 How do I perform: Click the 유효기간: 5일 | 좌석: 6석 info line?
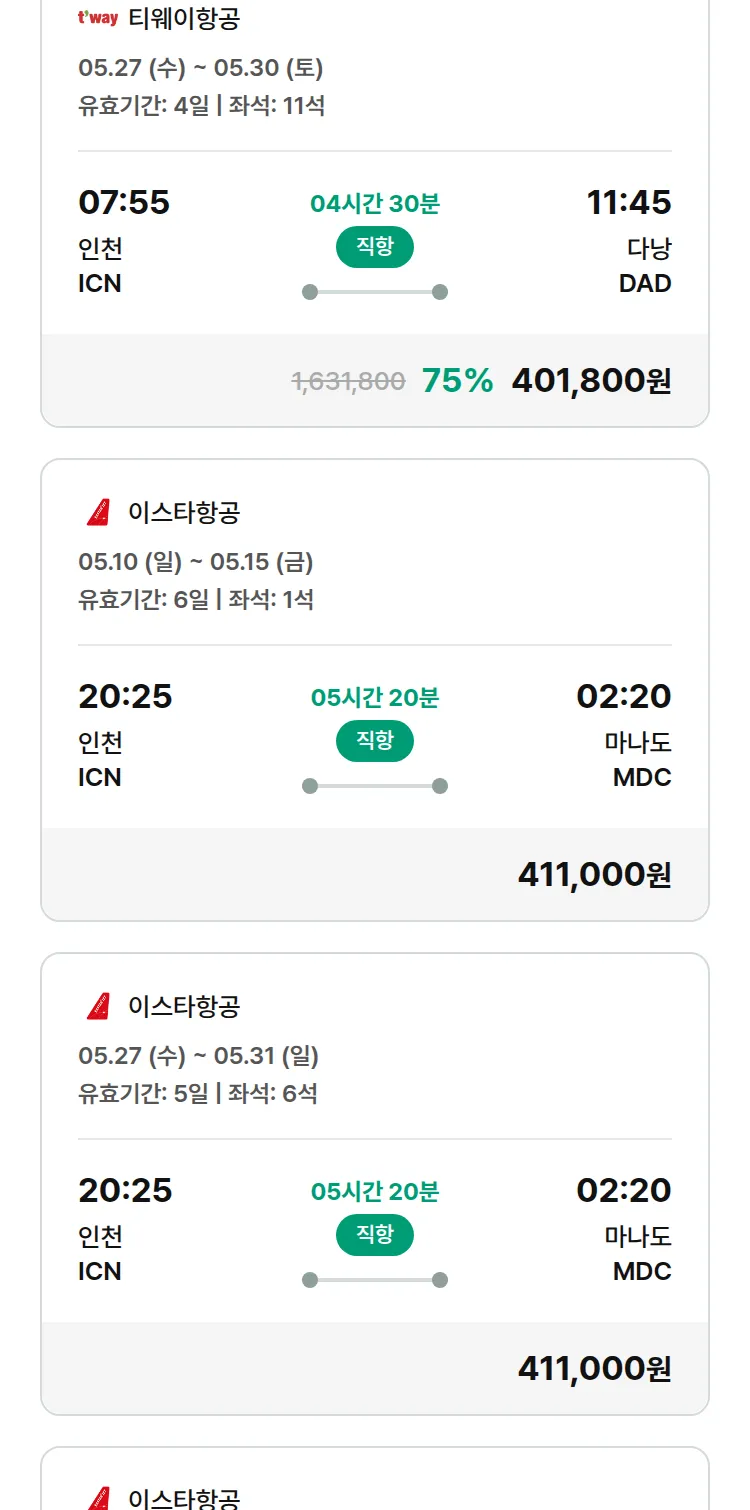[198, 1093]
